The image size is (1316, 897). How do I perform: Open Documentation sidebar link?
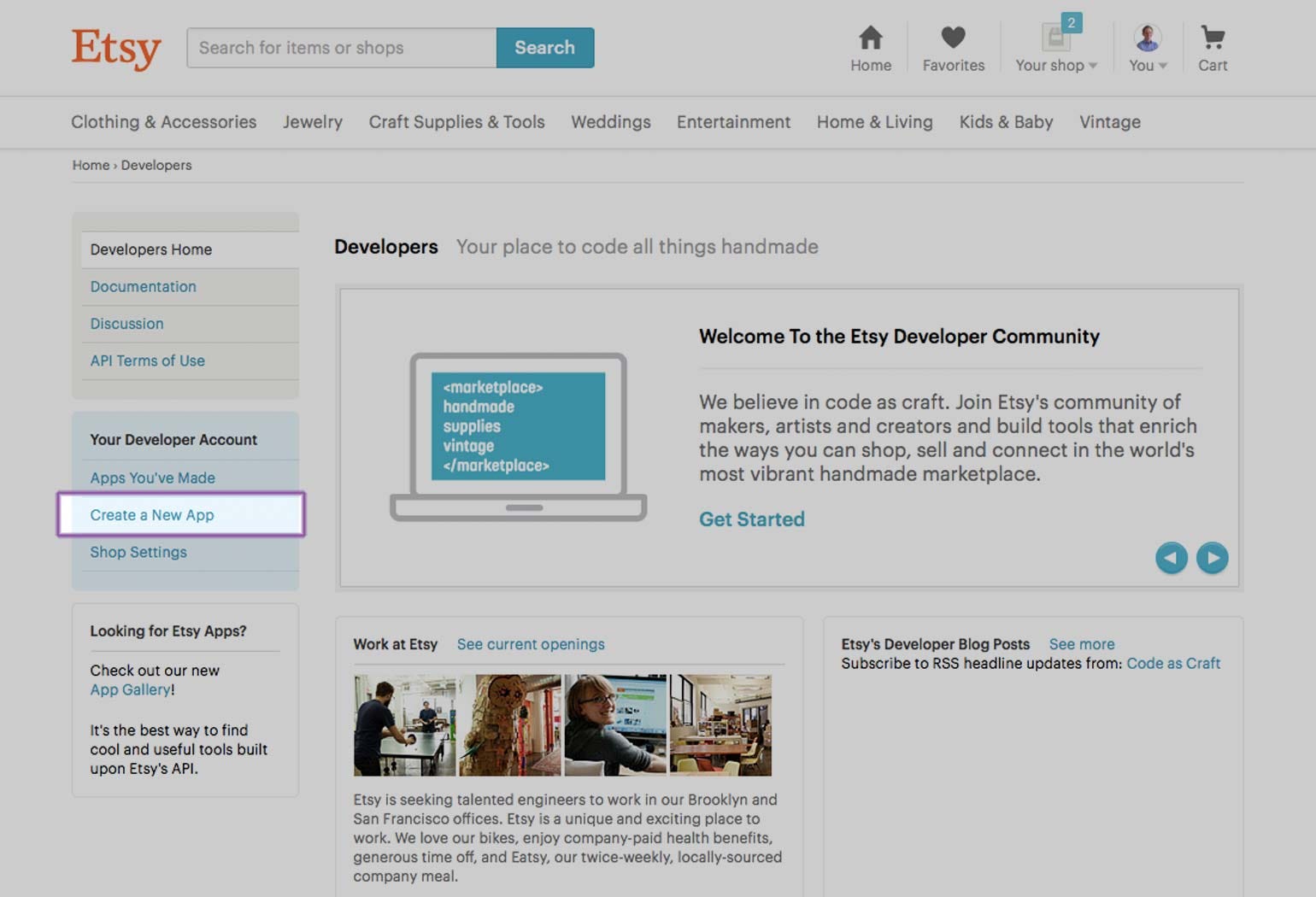point(143,287)
